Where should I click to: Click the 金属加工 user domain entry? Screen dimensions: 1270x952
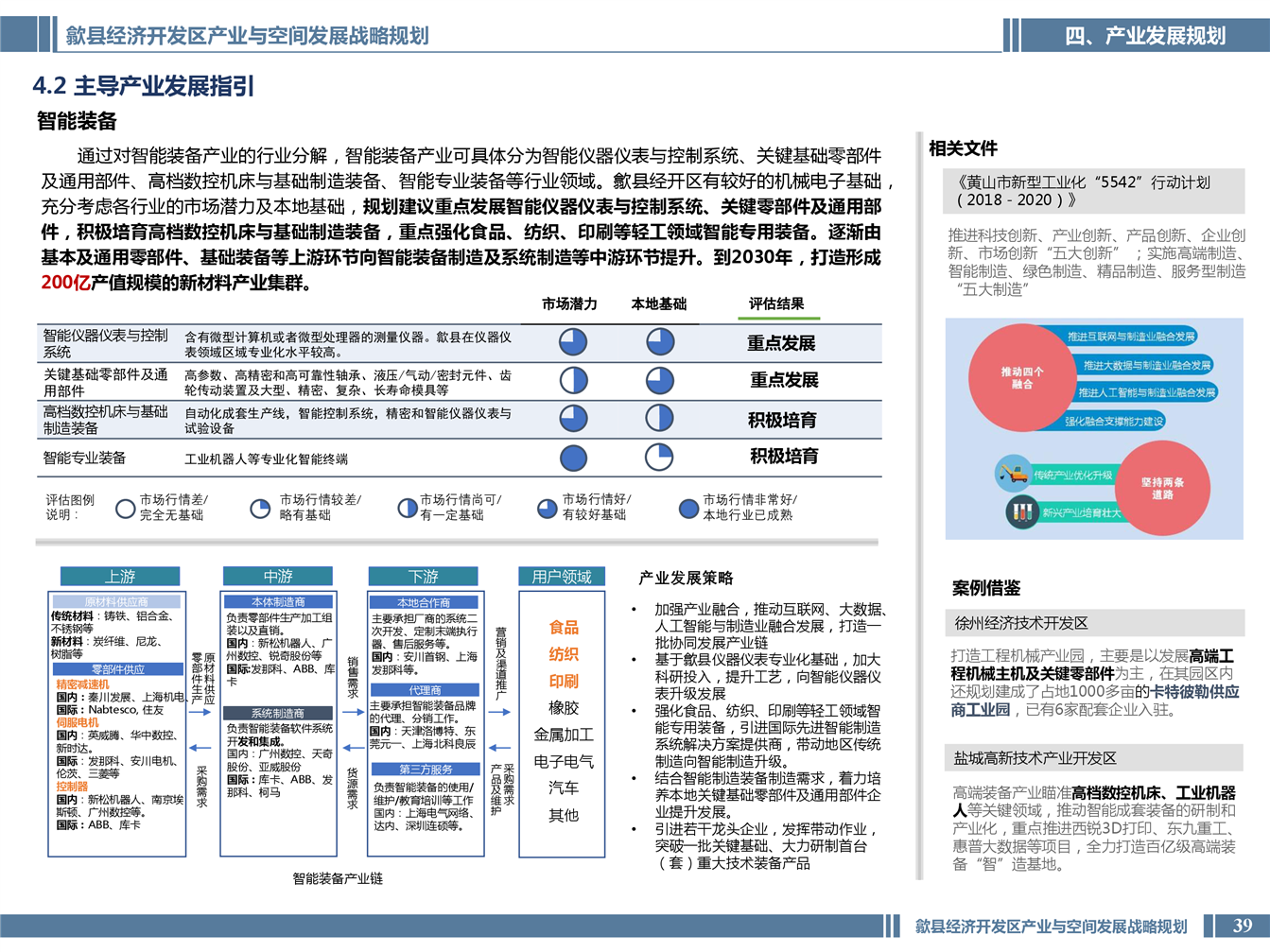564,735
